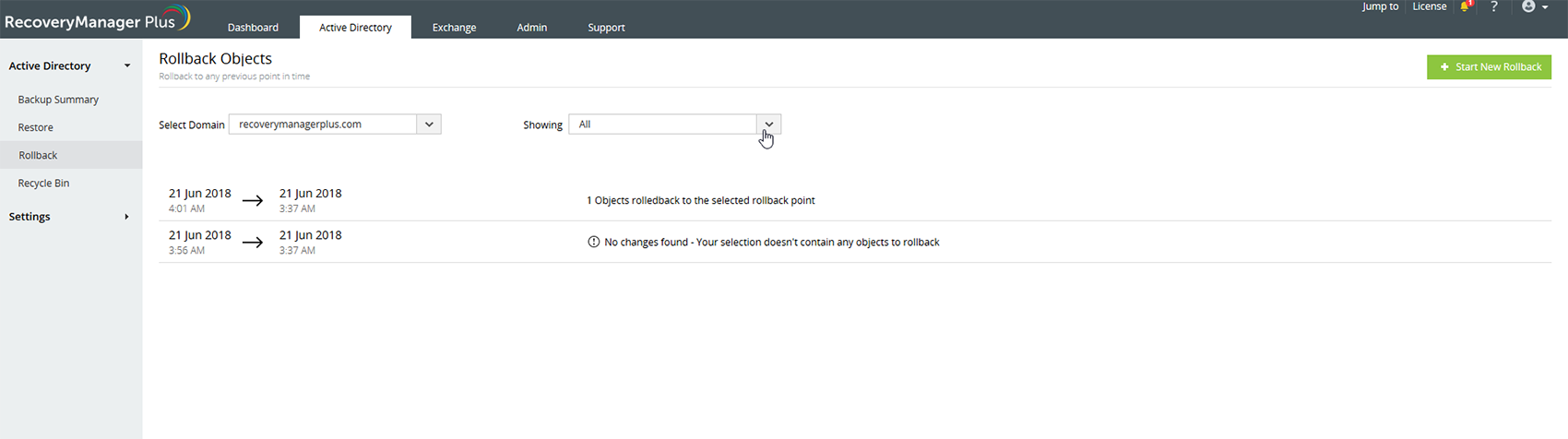Click the help question mark icon

pos(1494,6)
